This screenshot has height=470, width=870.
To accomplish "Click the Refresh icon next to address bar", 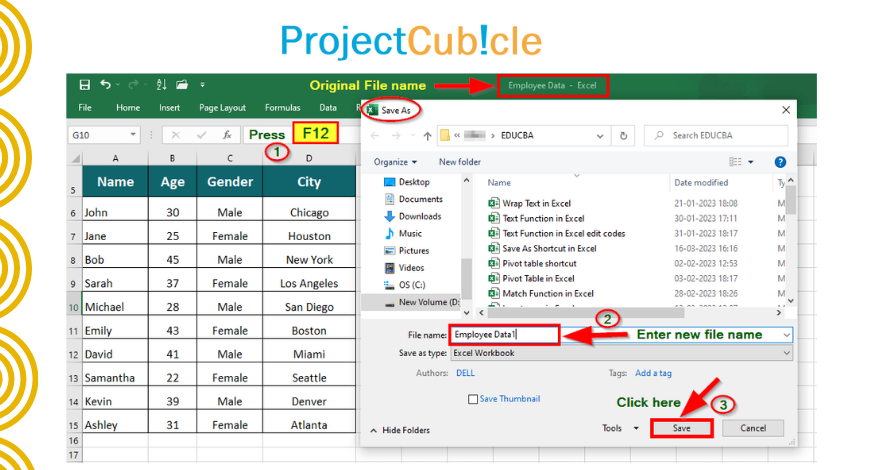I will 623,135.
